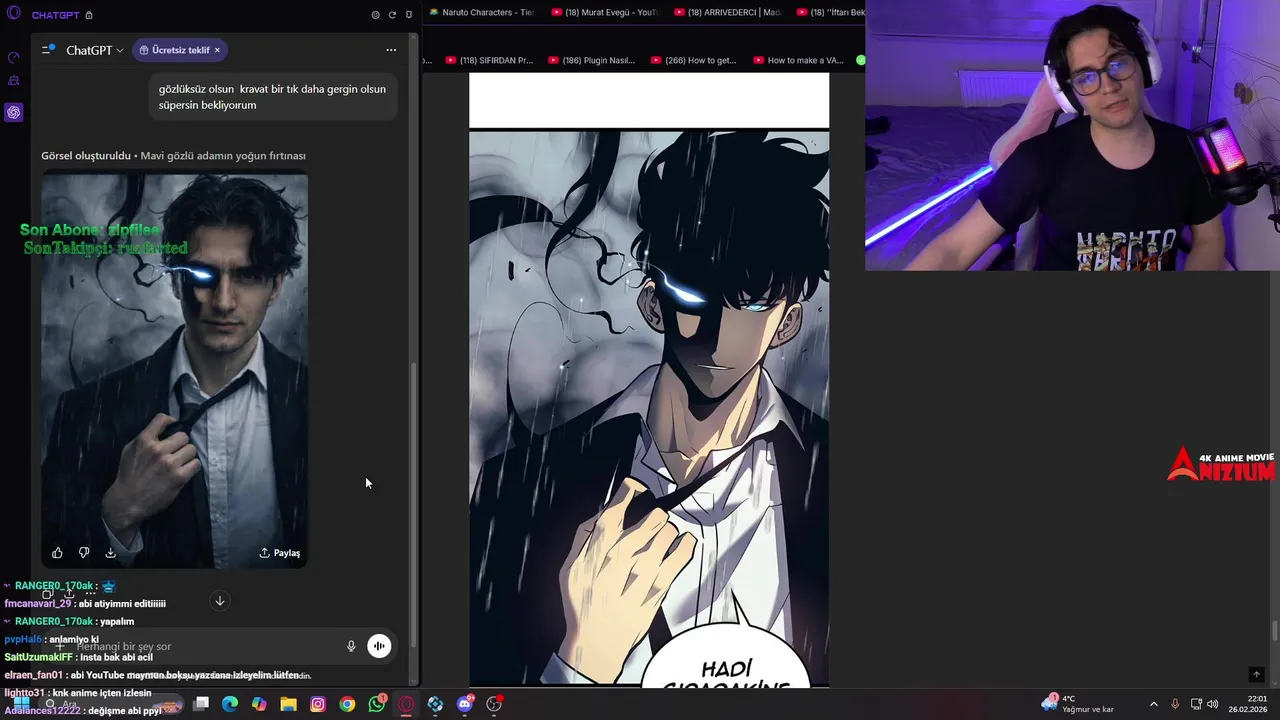Open Copilot from the taskbar
Image resolution: width=1280 pixels, height=720 pixels.
point(259,704)
